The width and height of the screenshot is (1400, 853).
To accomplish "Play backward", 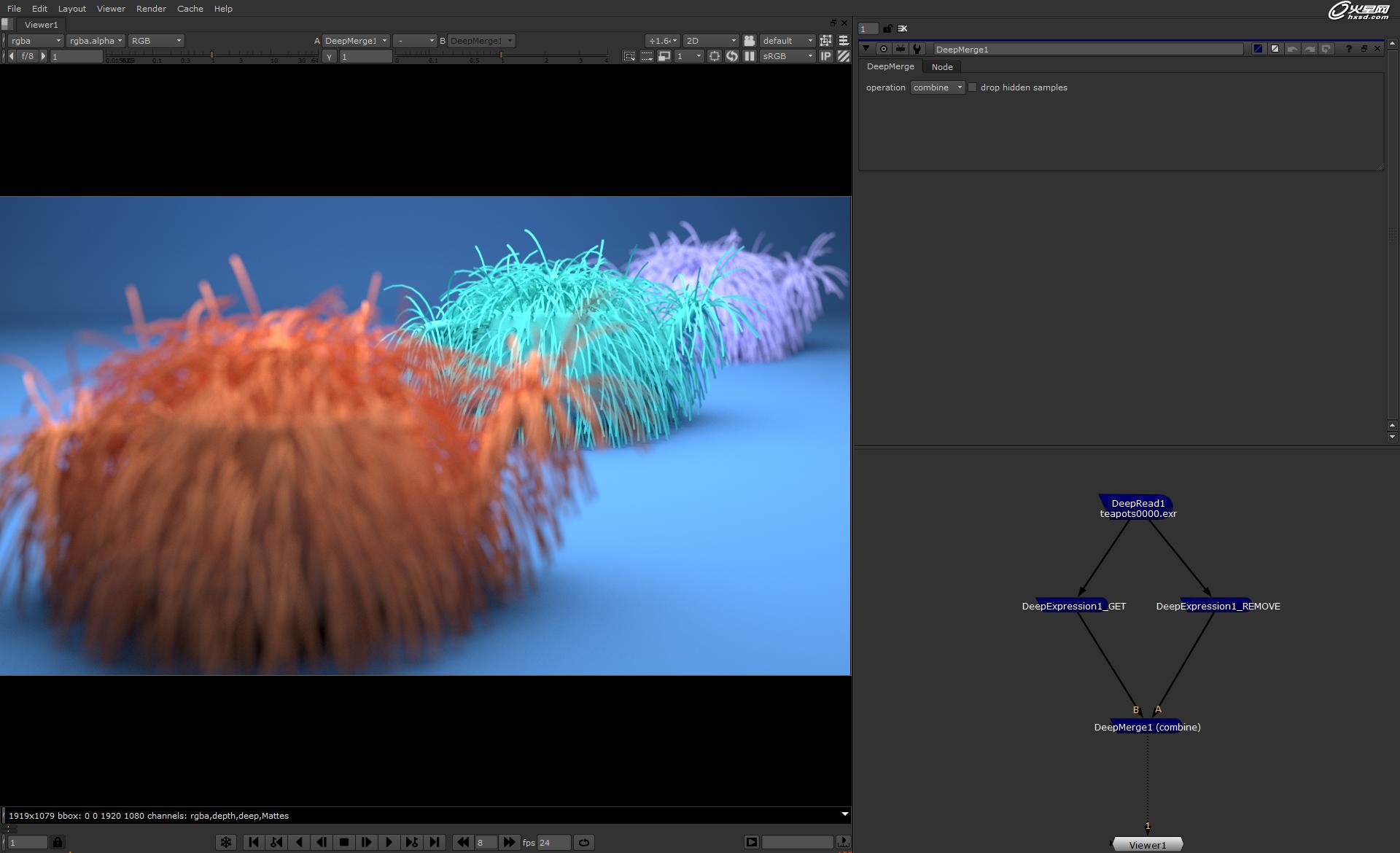I will [299, 842].
